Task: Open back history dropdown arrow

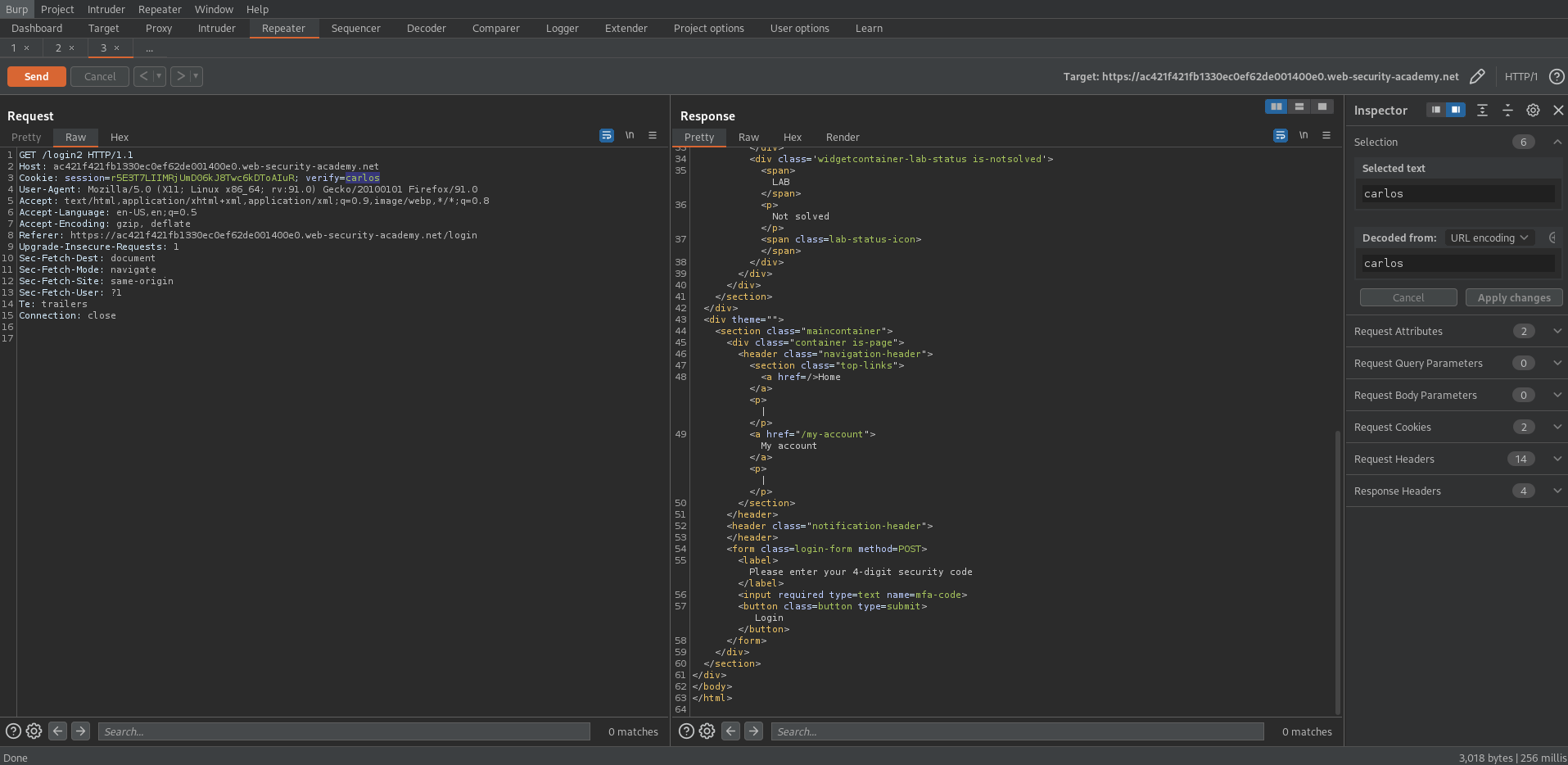Action: pos(159,76)
